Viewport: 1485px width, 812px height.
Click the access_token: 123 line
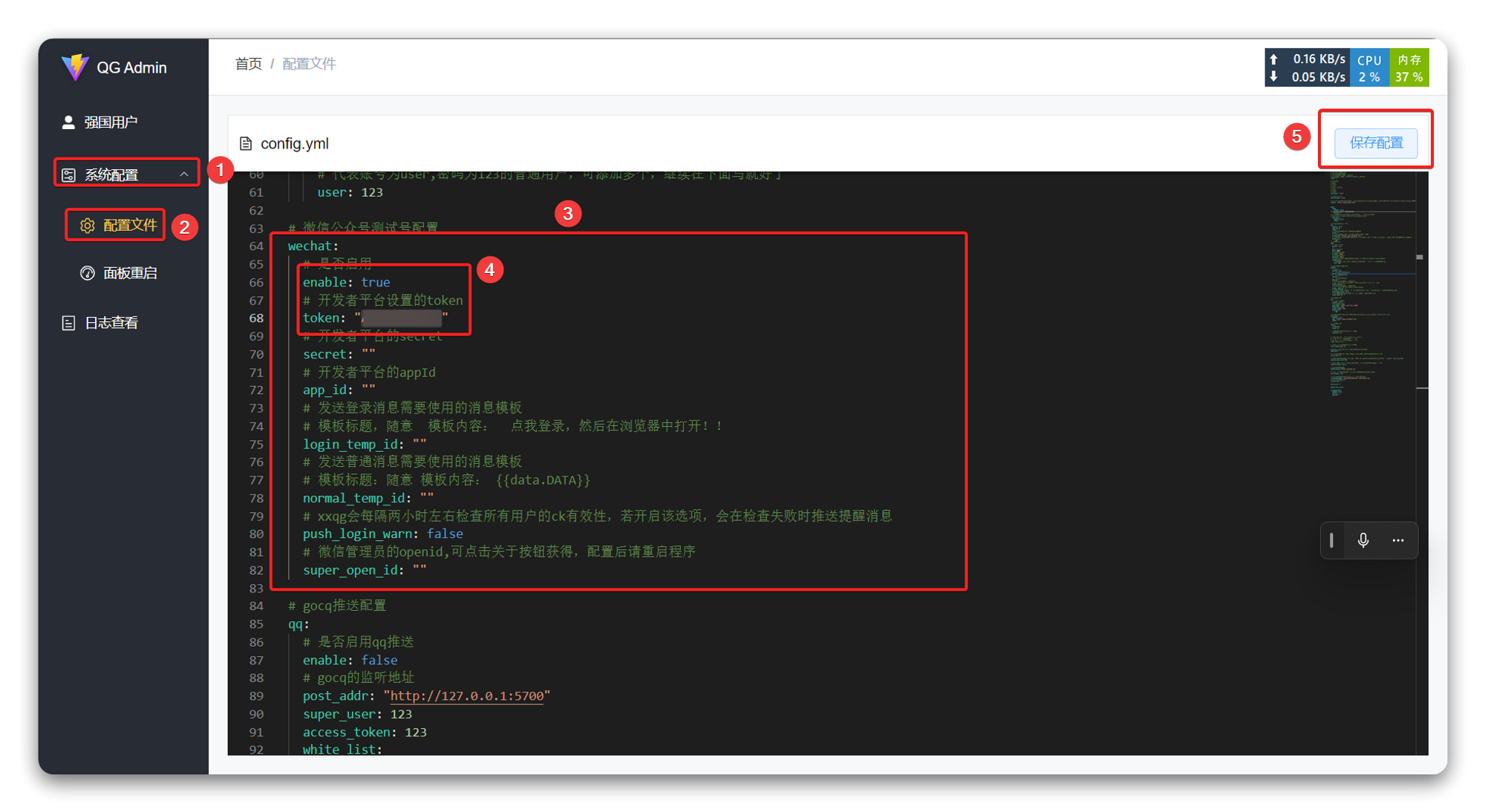pos(365,732)
